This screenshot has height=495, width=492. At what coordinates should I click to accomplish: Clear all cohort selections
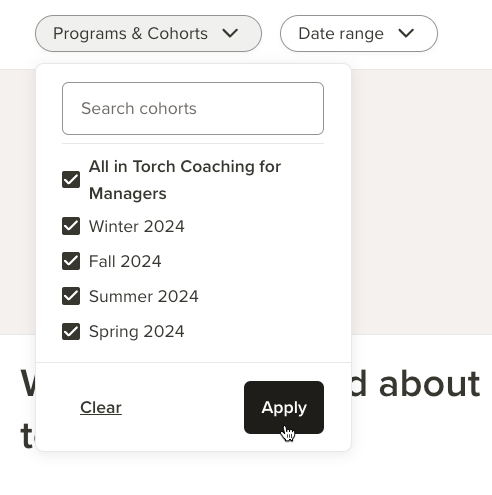pos(101,407)
